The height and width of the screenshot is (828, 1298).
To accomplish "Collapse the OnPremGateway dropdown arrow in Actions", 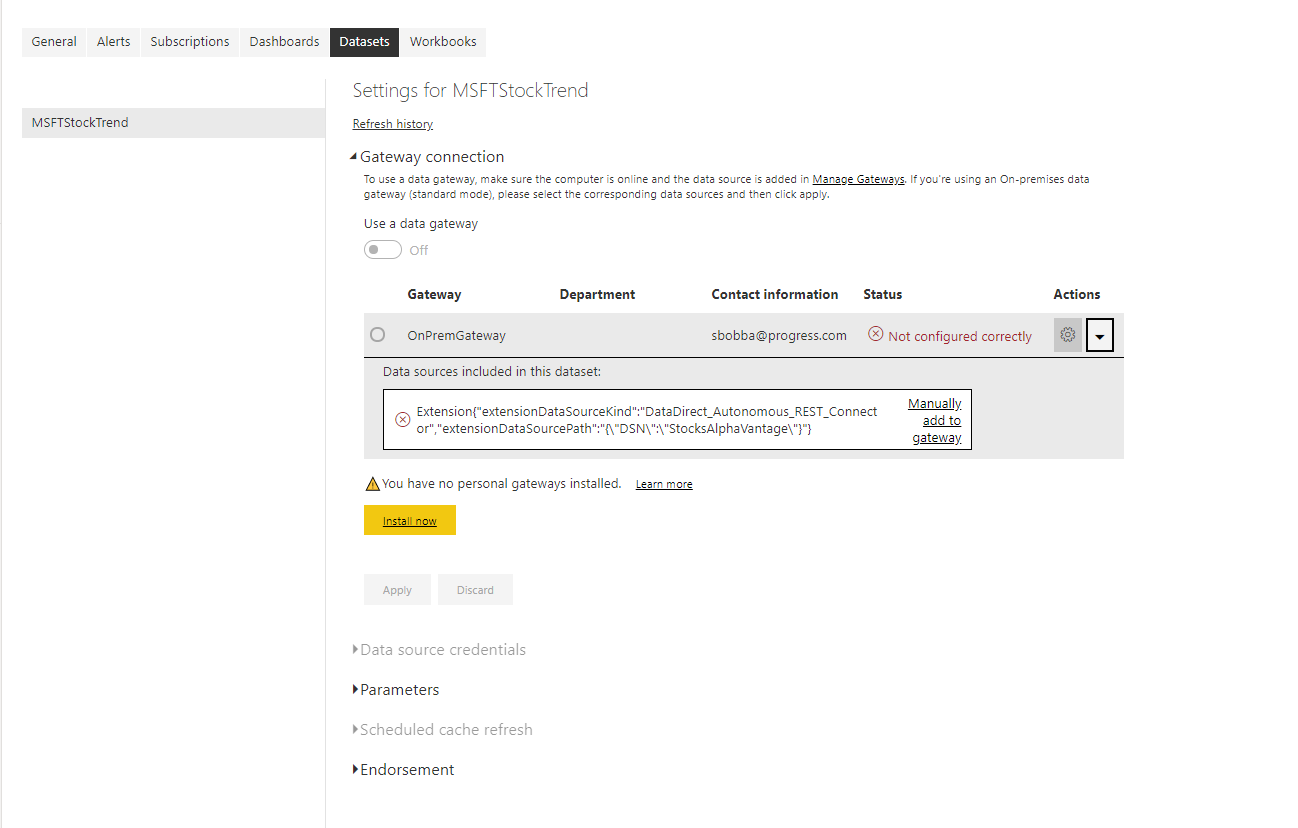I will [x=1099, y=336].
